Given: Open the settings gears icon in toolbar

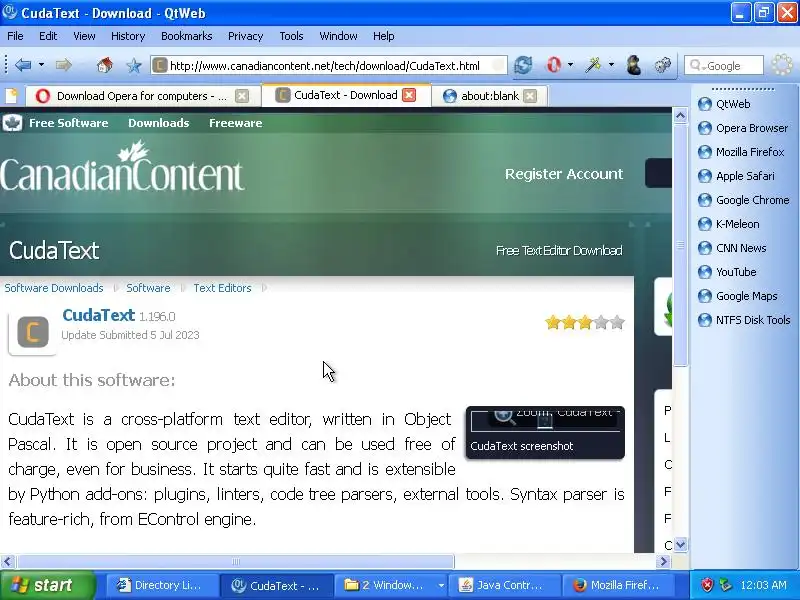Looking at the screenshot, I should pyautogui.click(x=663, y=65).
